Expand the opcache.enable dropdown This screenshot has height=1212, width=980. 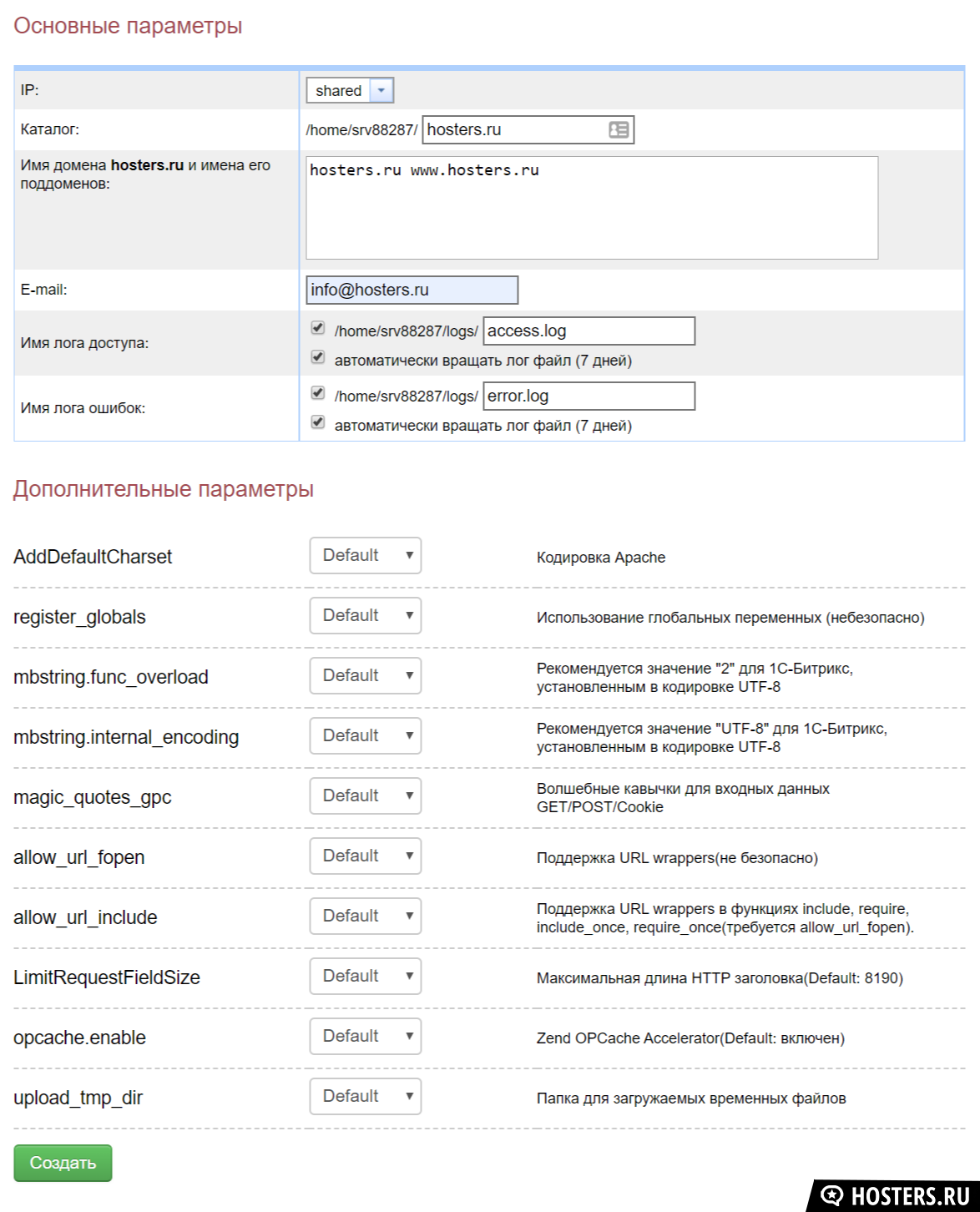click(365, 1037)
